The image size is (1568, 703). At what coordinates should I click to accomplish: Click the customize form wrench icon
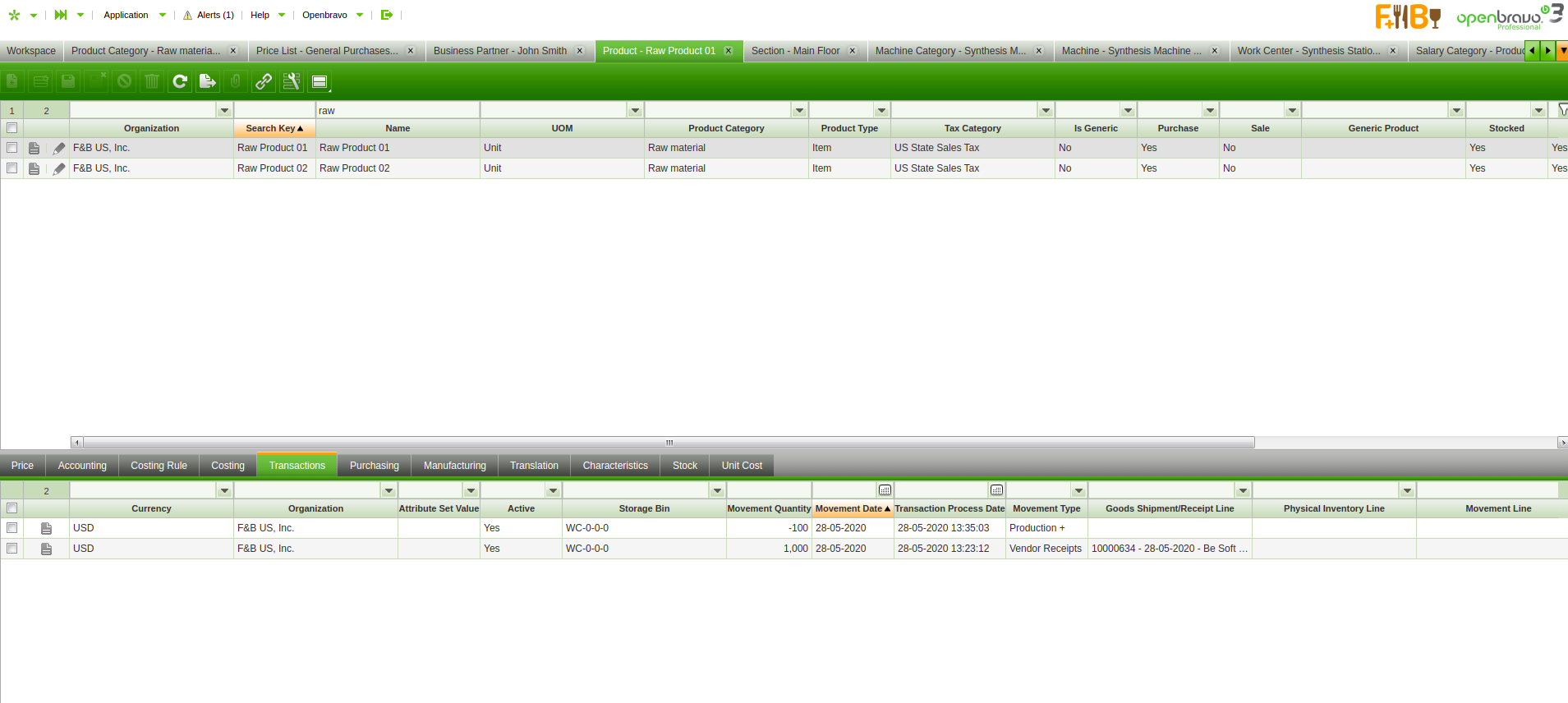292,81
